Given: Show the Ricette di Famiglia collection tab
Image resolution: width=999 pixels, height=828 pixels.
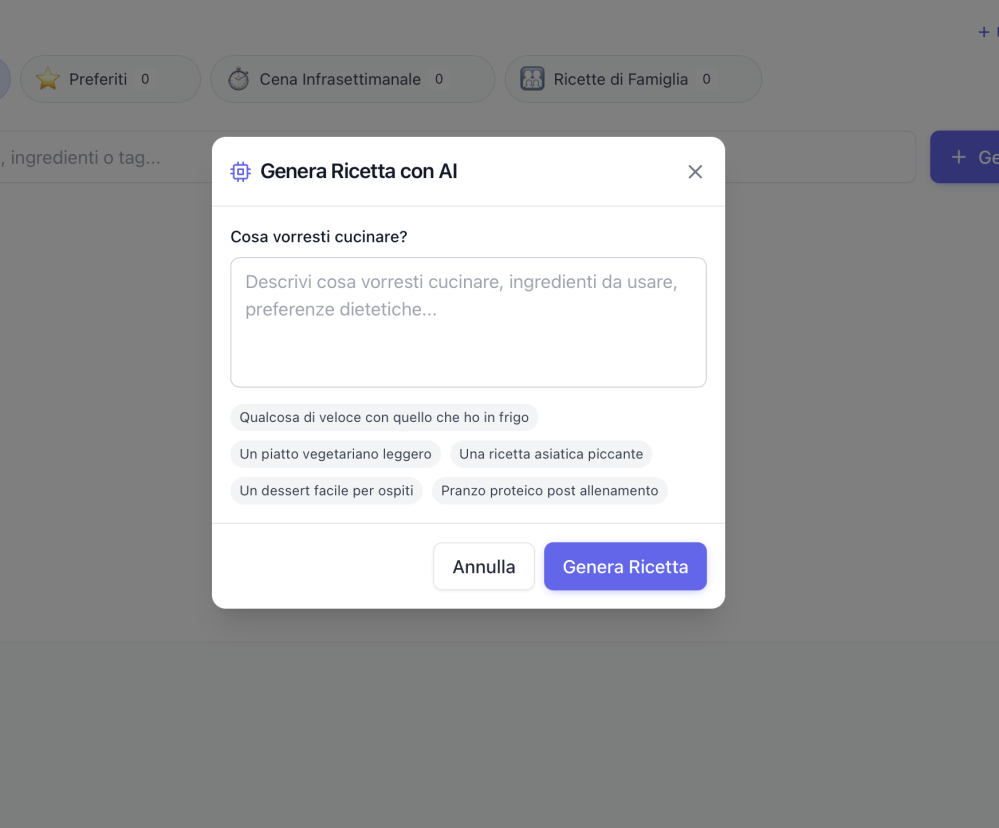Looking at the screenshot, I should (x=632, y=79).
